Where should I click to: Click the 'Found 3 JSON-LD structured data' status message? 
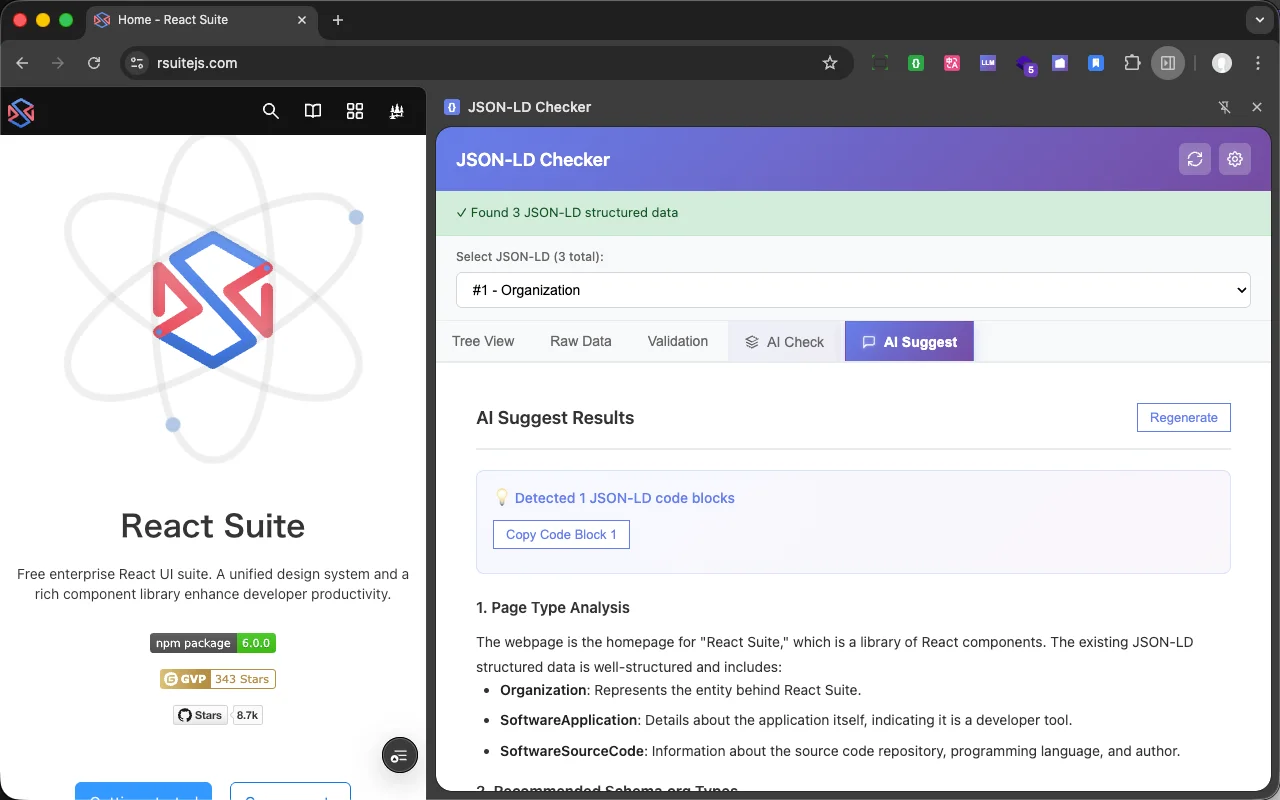click(567, 212)
